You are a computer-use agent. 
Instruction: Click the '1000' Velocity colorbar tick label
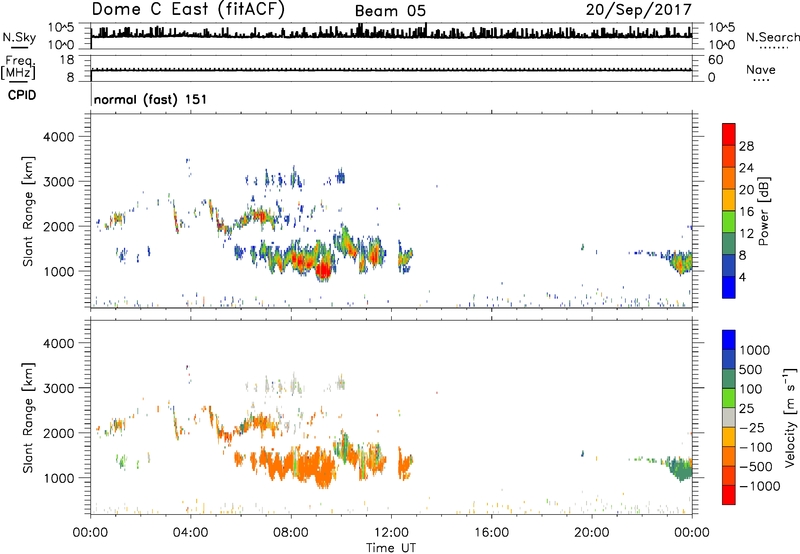[755, 350]
